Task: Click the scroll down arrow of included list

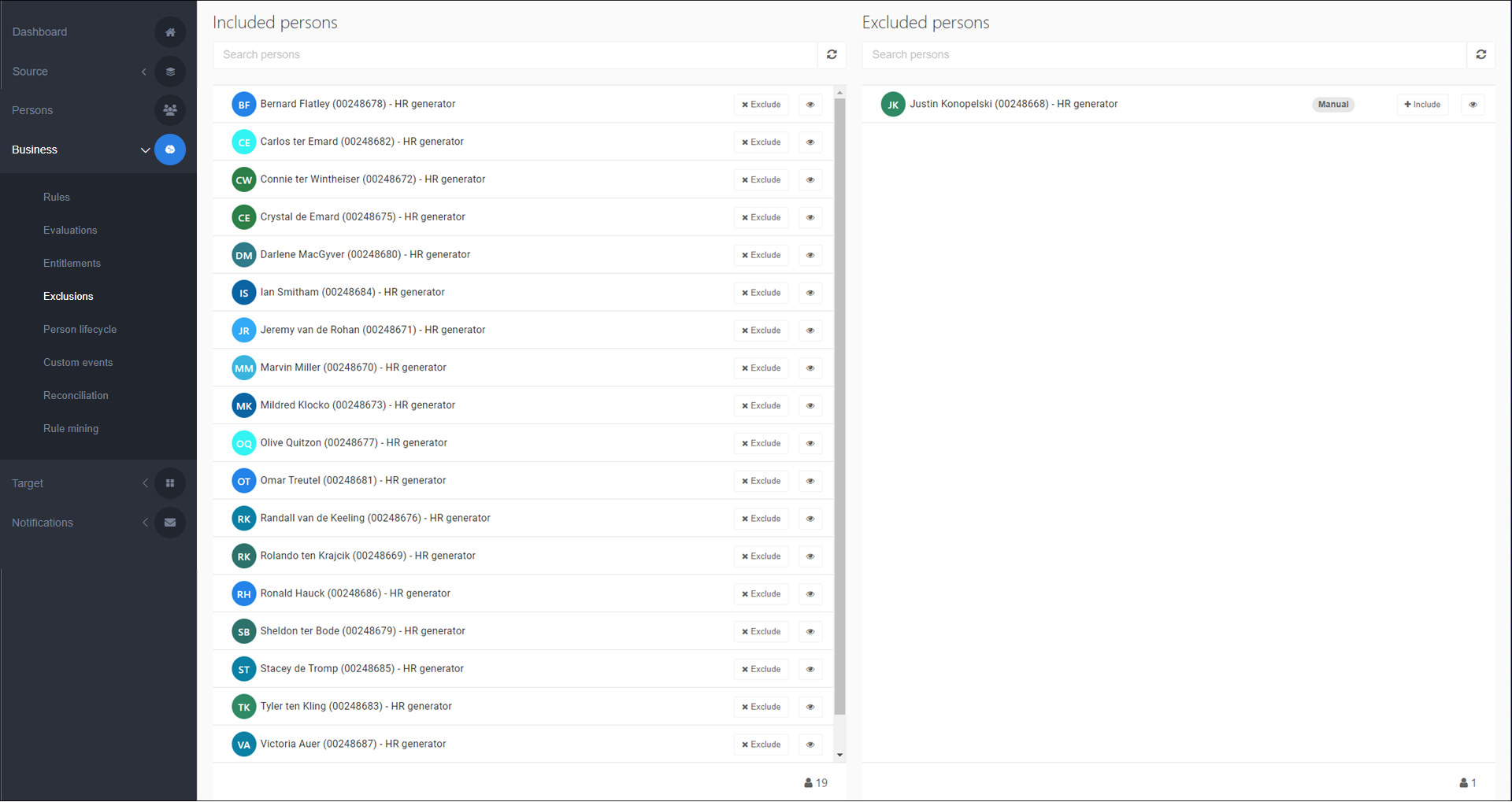Action: (839, 755)
